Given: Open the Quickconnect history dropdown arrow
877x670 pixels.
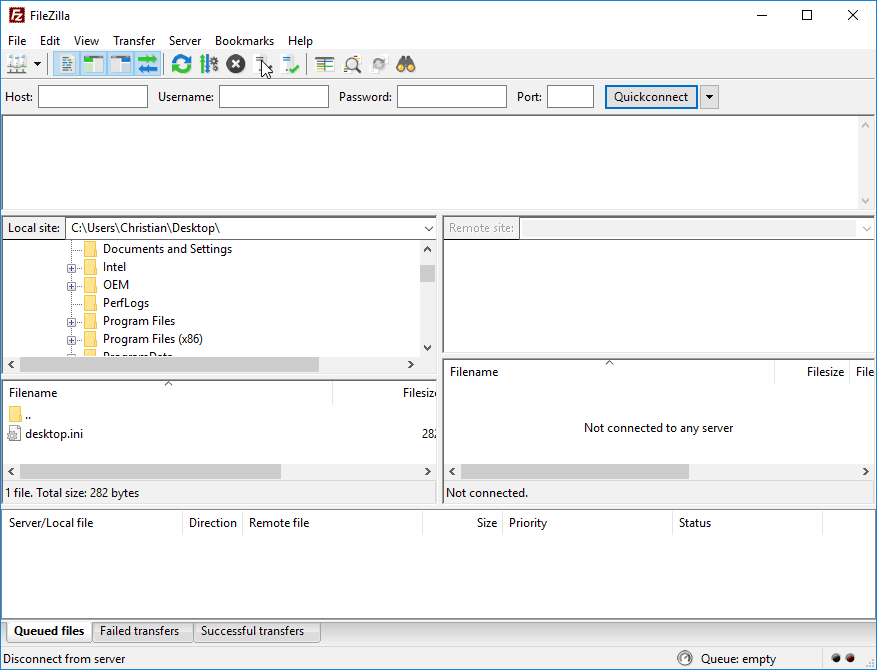Looking at the screenshot, I should pyautogui.click(x=709, y=97).
